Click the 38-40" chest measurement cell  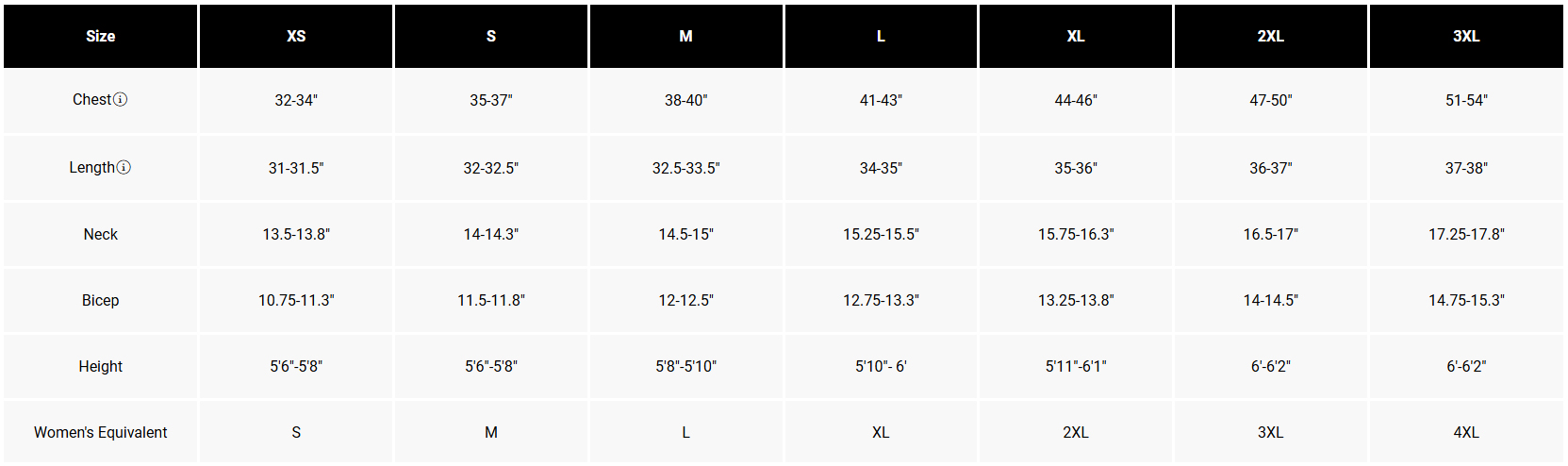pyautogui.click(x=686, y=100)
